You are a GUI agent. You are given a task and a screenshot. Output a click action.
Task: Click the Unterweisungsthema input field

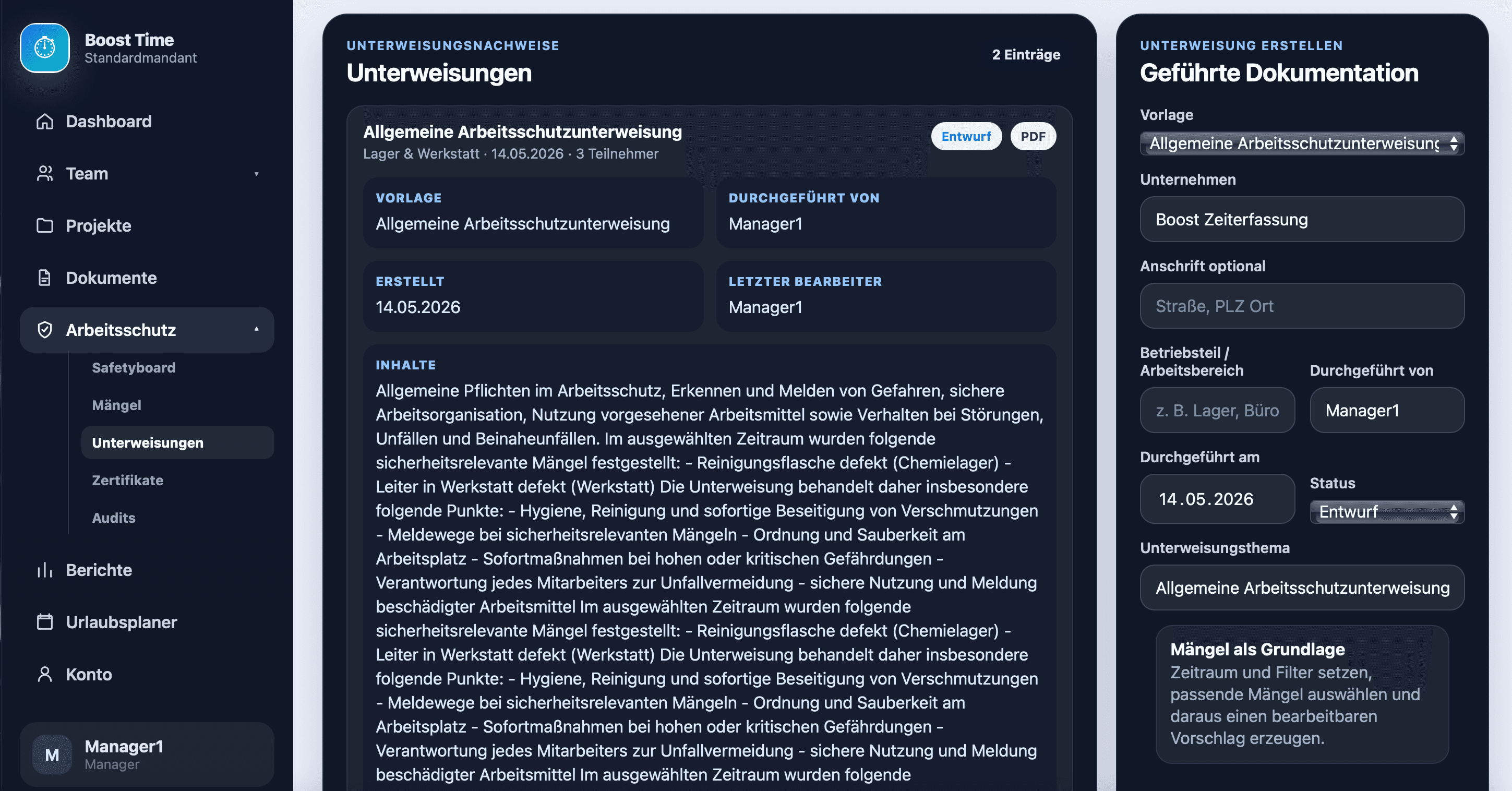[1302, 588]
